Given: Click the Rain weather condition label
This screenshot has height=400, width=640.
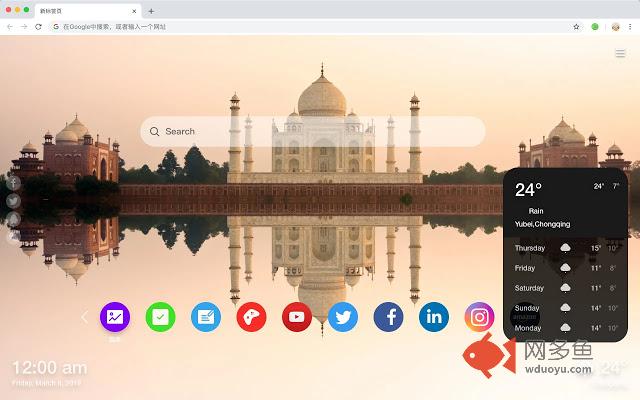Looking at the screenshot, I should click(536, 211).
